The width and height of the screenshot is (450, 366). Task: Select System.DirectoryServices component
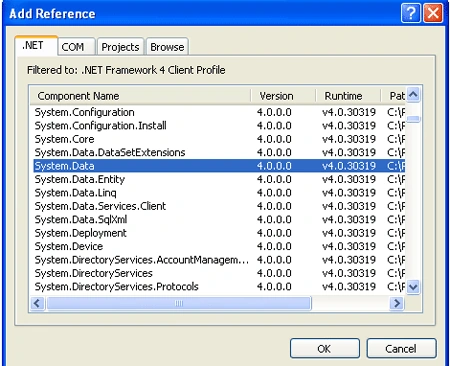click(219, 273)
